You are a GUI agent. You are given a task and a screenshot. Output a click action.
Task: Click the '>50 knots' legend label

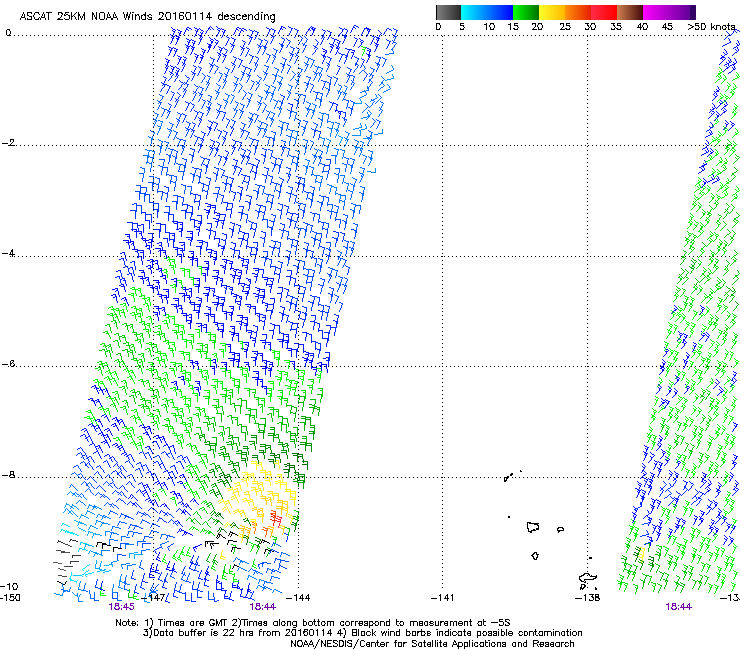point(711,27)
